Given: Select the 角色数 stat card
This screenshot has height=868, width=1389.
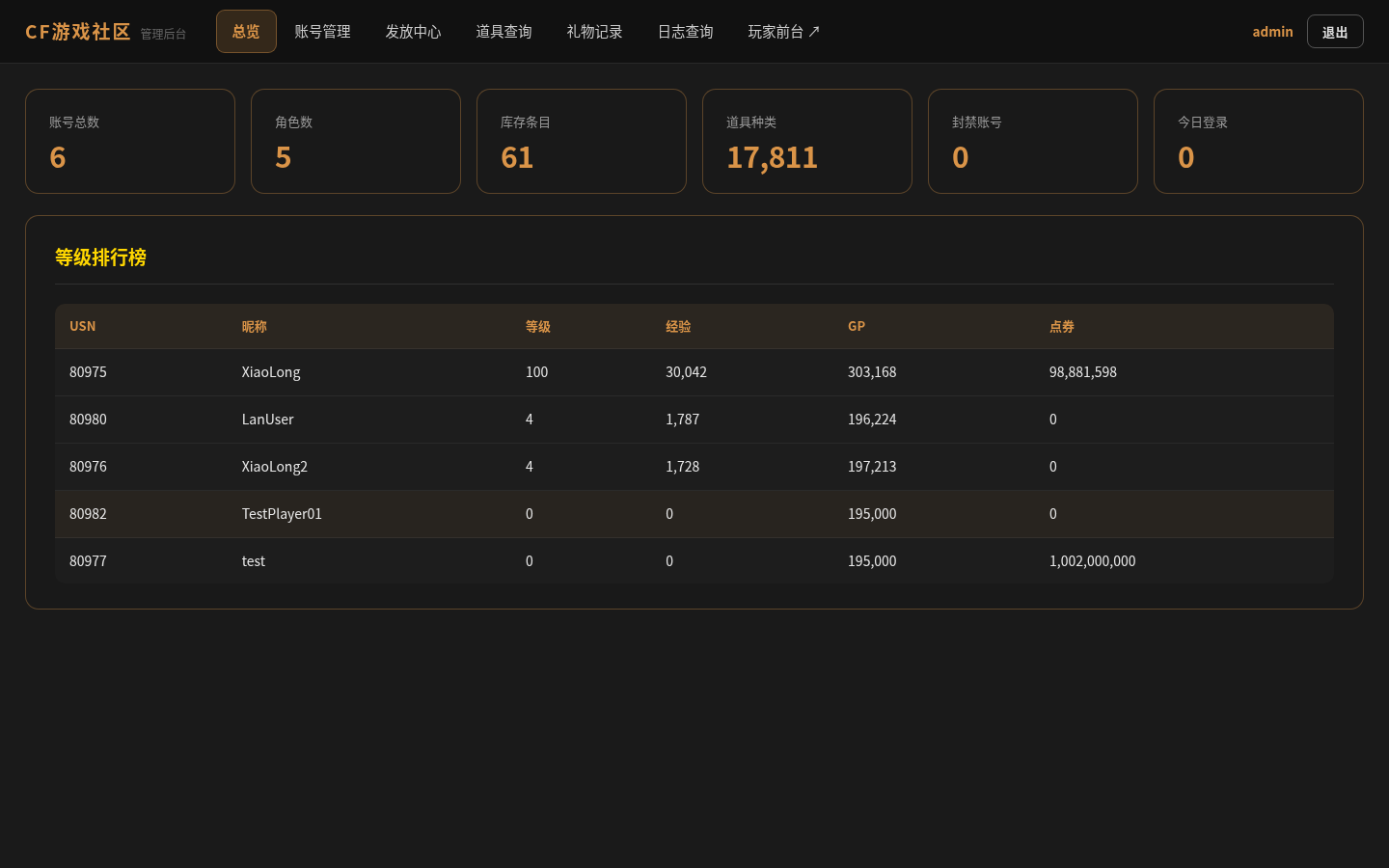Looking at the screenshot, I should tap(356, 142).
